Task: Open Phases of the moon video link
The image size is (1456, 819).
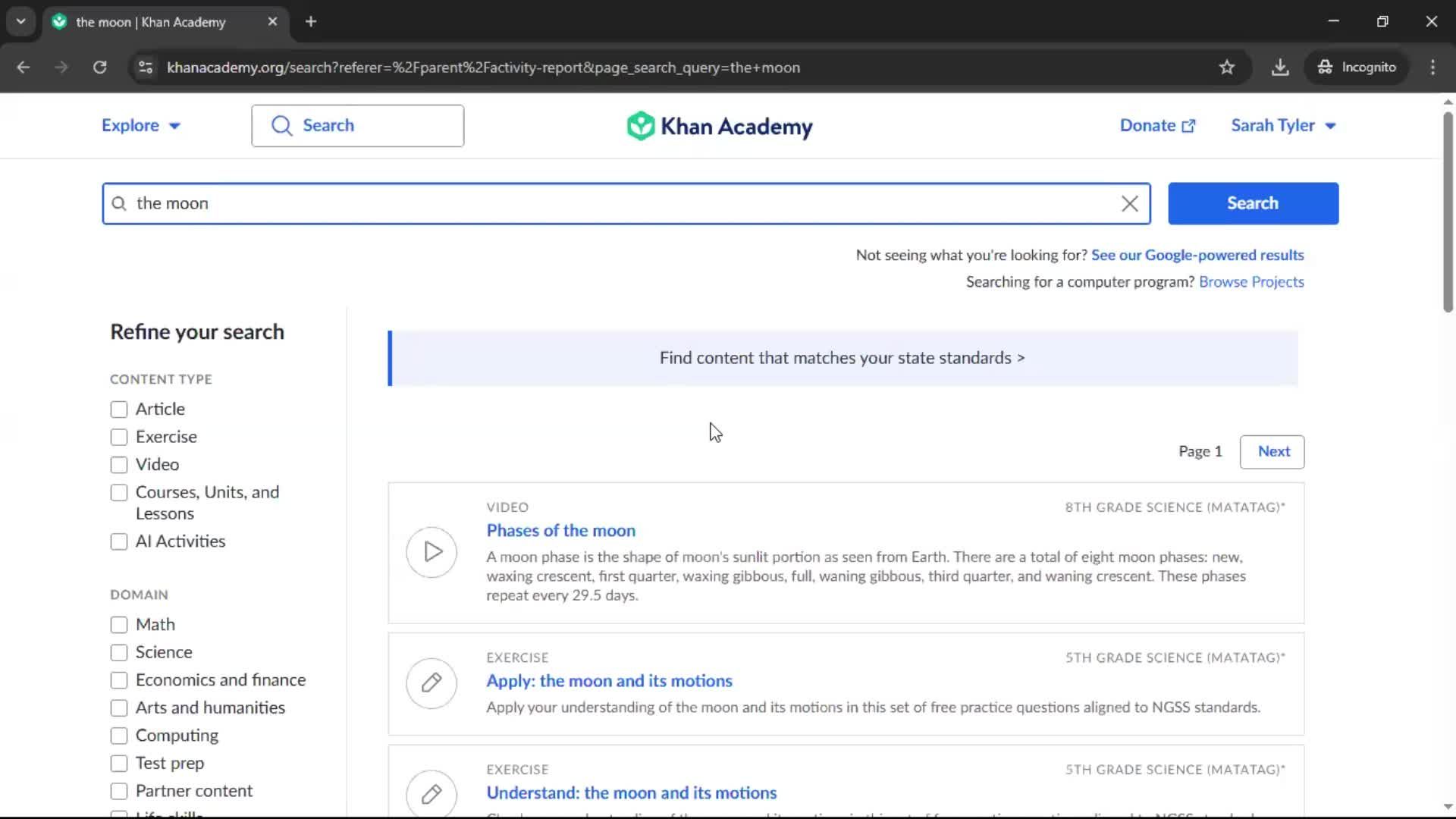Action: [560, 531]
